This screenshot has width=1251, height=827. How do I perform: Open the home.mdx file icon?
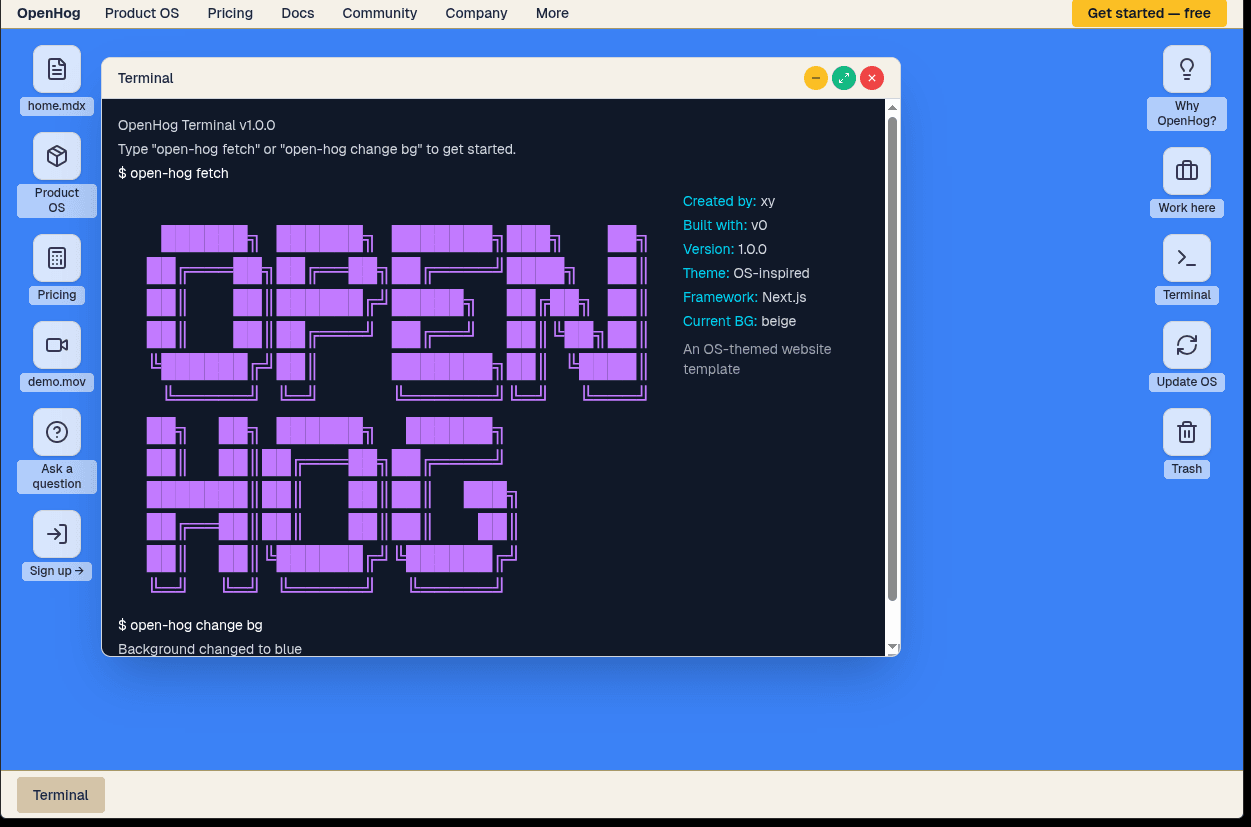click(56, 69)
